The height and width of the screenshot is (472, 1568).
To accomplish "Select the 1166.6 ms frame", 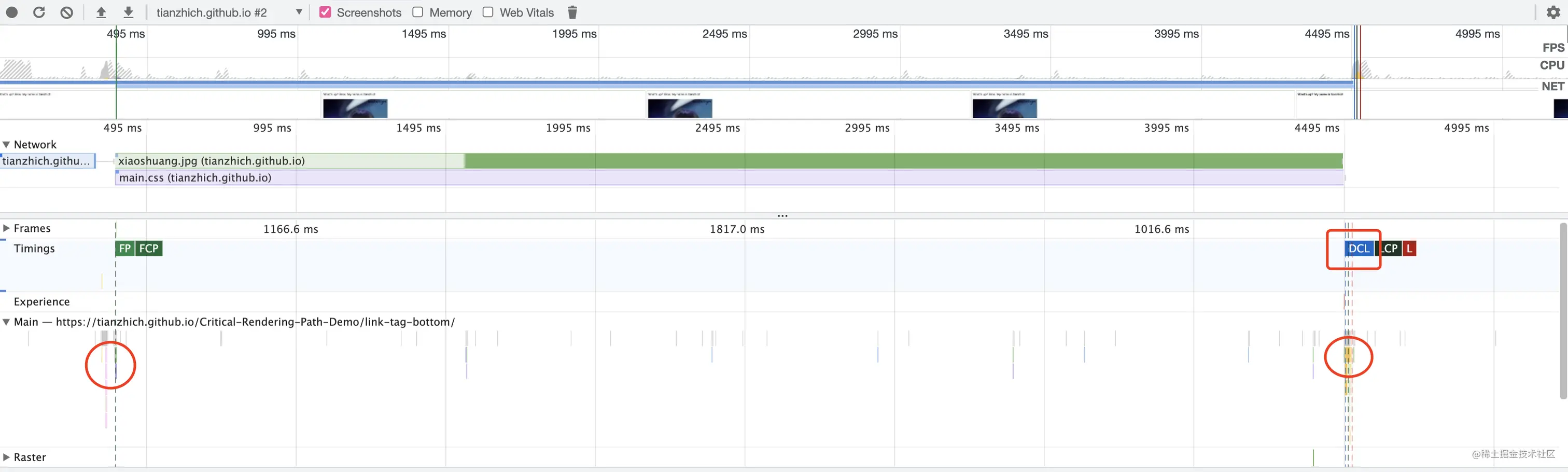I will [x=290, y=229].
